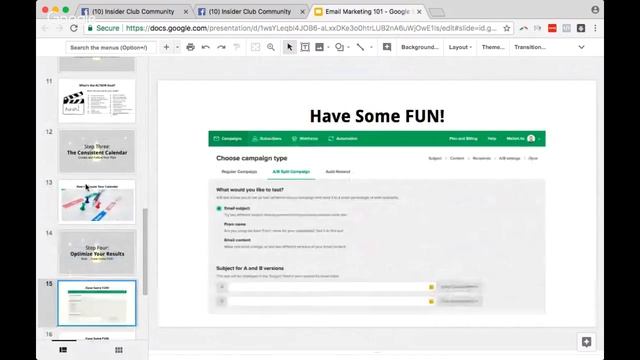Viewport: 640px width, 360px height.
Task: Bookmark the page with the star icon
Action: (507, 28)
